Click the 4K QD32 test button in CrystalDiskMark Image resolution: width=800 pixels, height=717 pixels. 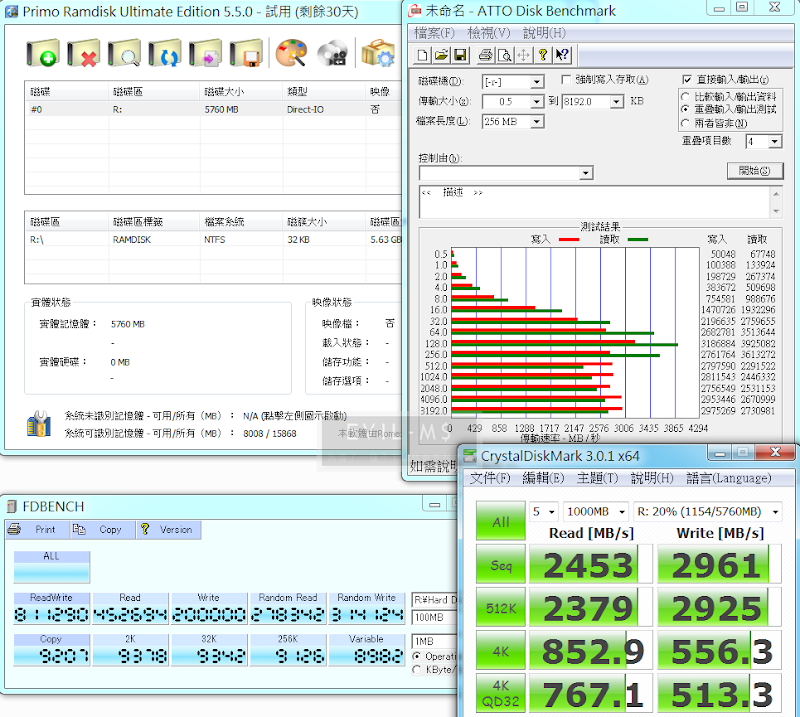[x=501, y=693]
